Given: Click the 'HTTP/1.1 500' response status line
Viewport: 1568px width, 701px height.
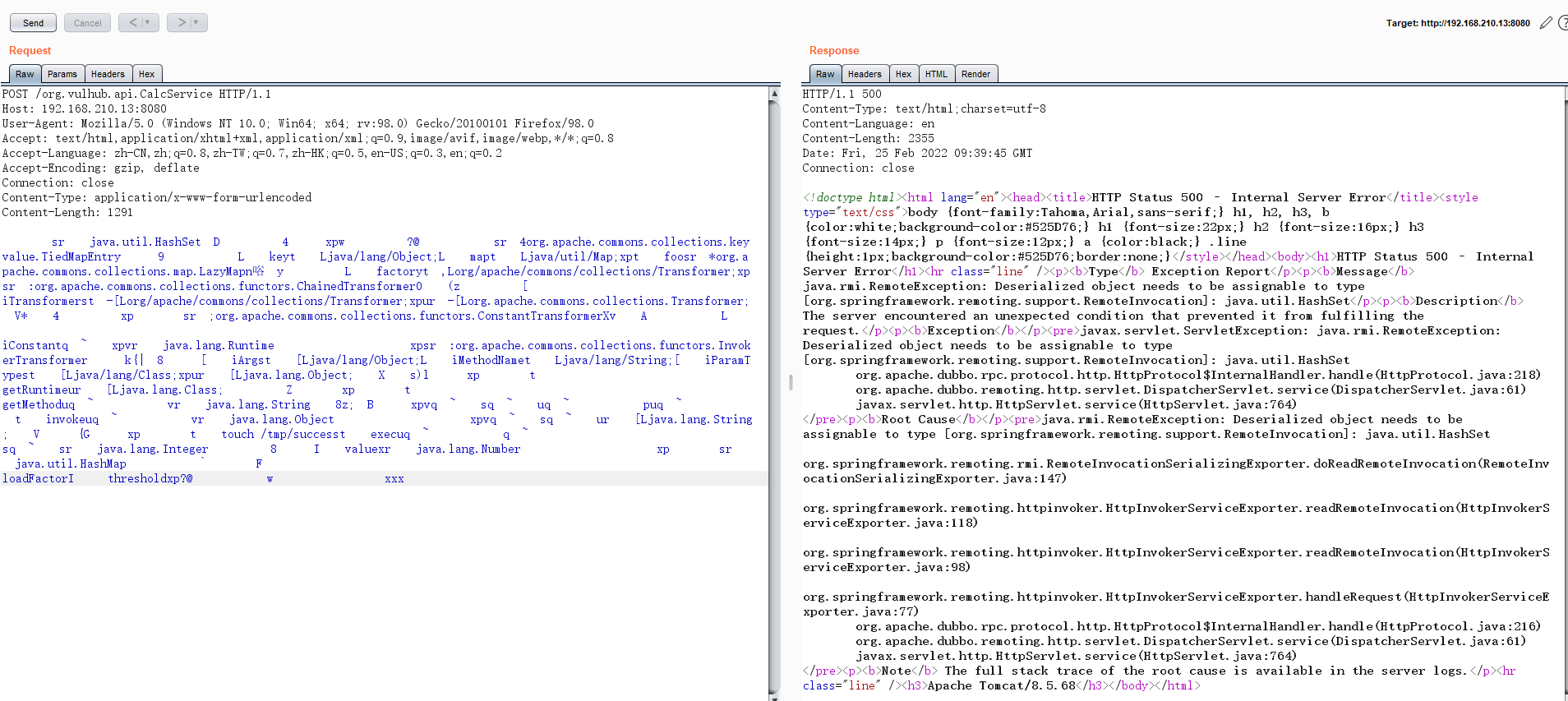Looking at the screenshot, I should pyautogui.click(x=842, y=94).
